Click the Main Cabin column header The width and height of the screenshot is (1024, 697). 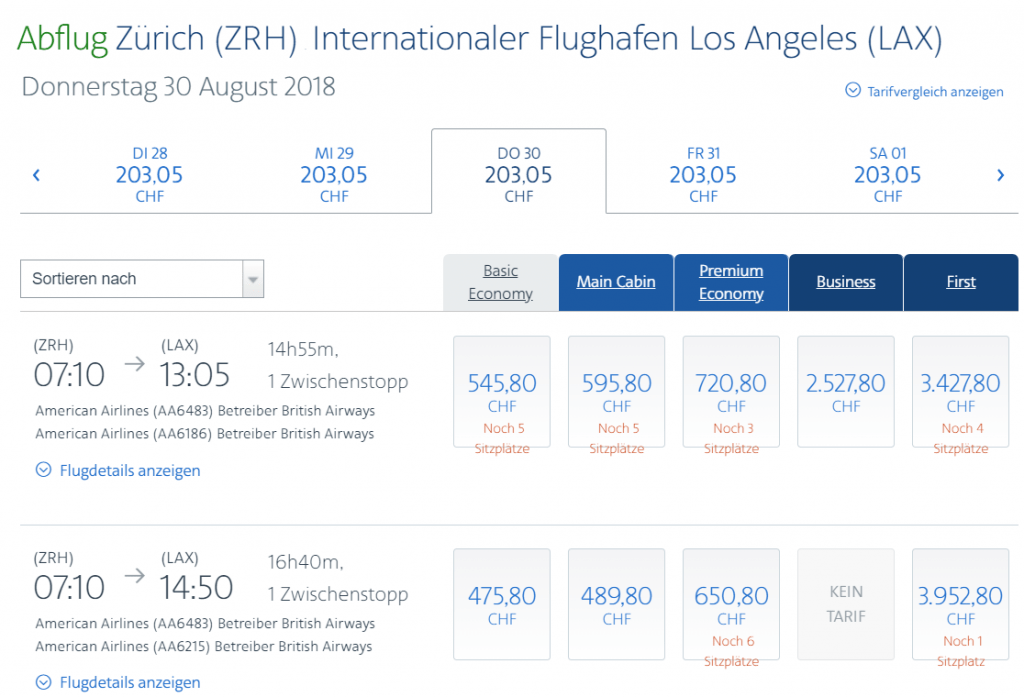tap(616, 282)
